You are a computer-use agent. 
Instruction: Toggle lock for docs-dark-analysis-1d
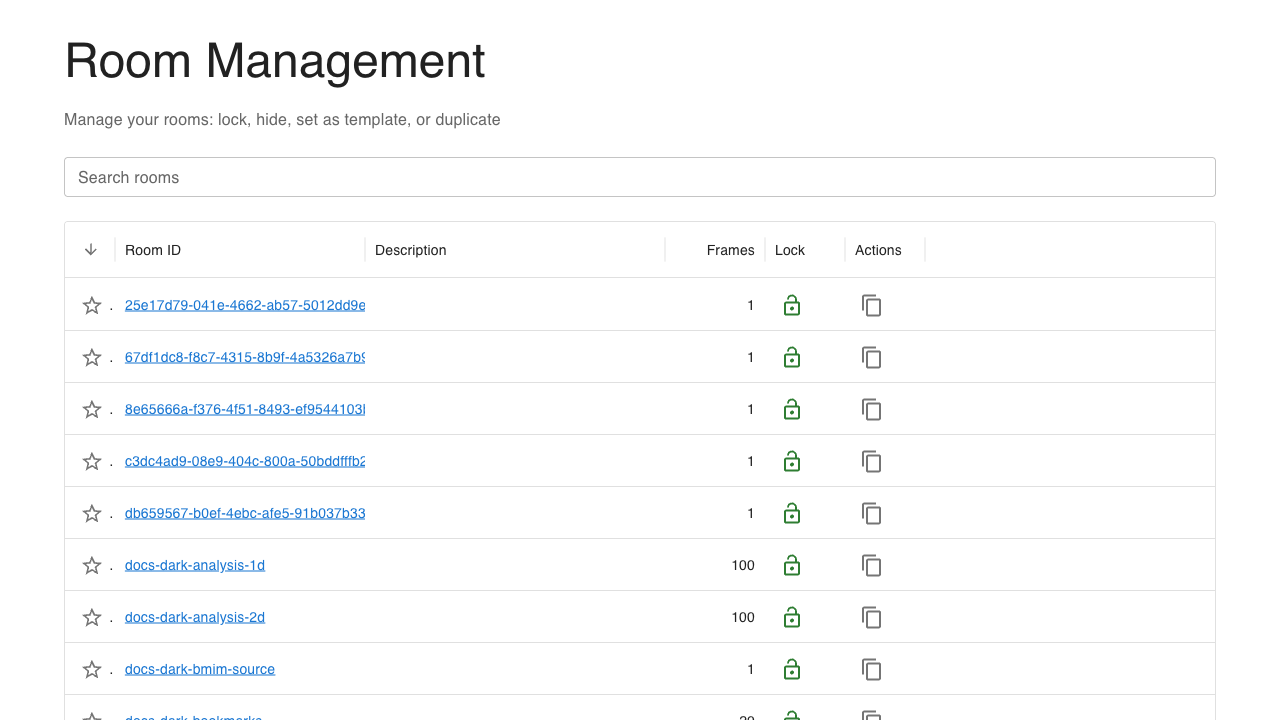click(x=792, y=565)
